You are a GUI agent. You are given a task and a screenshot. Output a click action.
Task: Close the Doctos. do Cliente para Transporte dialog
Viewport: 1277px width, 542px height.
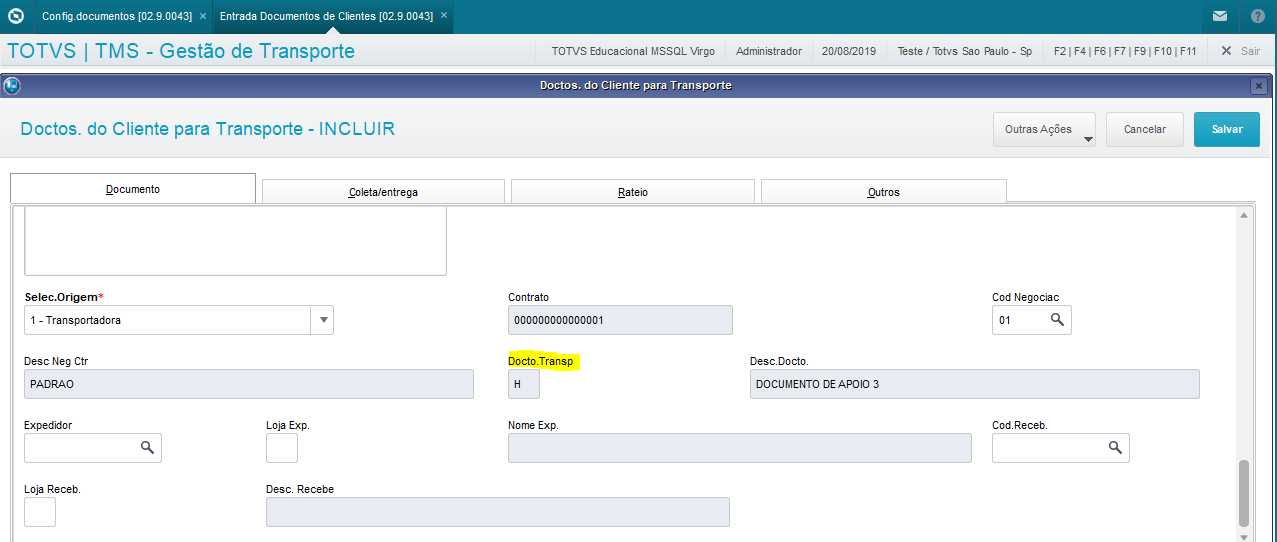pos(1259,86)
